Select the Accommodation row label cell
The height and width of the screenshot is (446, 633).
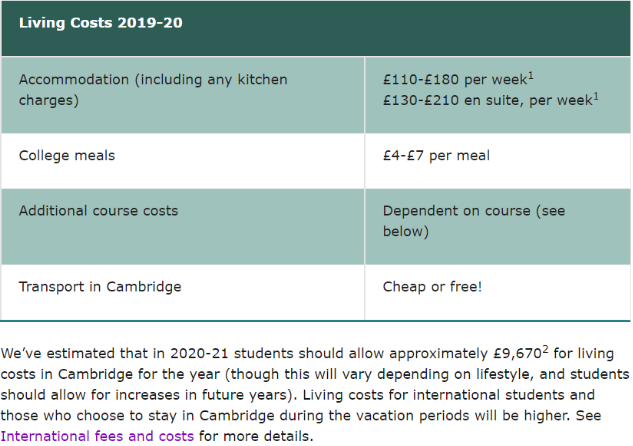coord(182,95)
